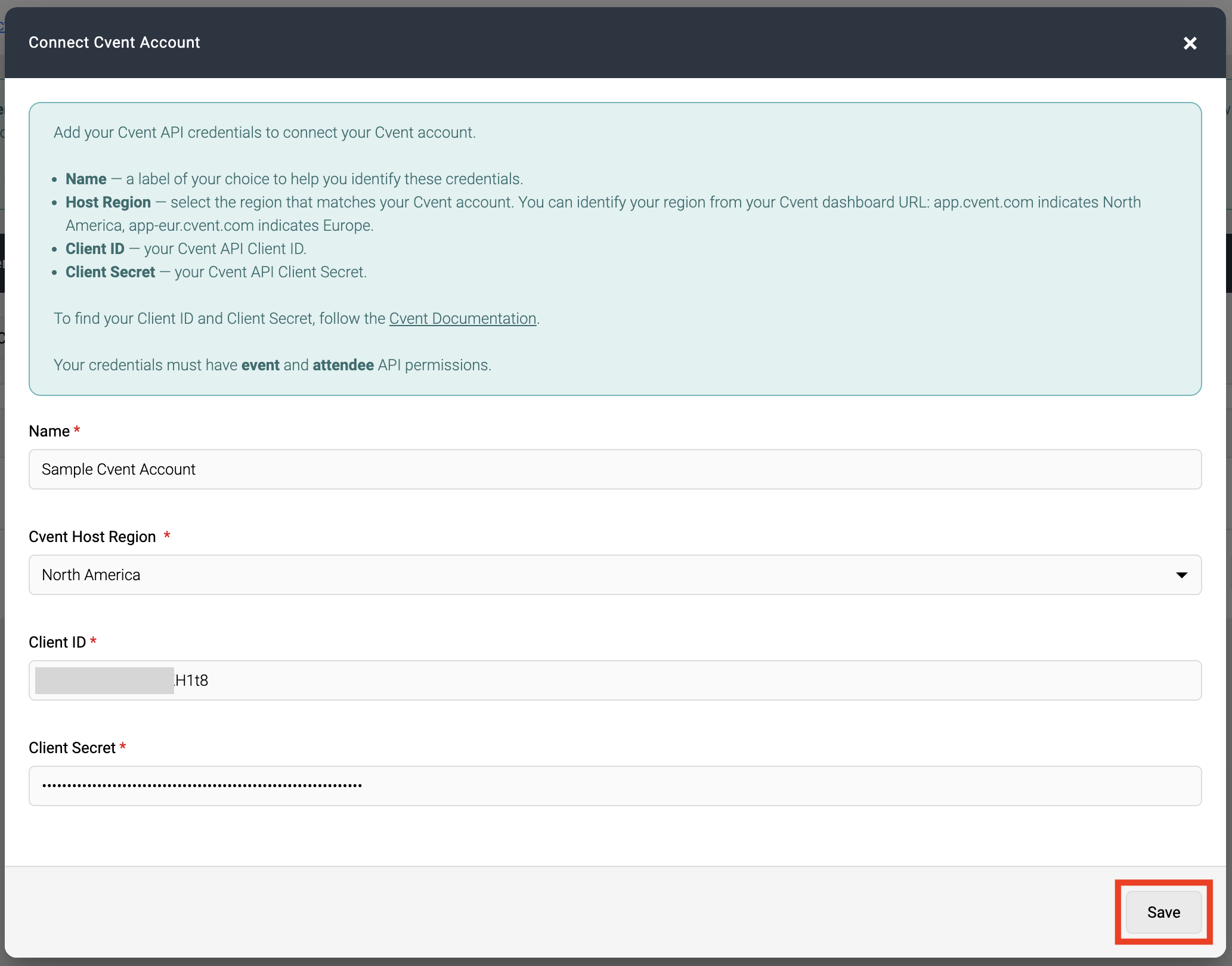Screen dimensions: 1232x966
Task: Click the Client Secret input field
Action: pos(615,786)
